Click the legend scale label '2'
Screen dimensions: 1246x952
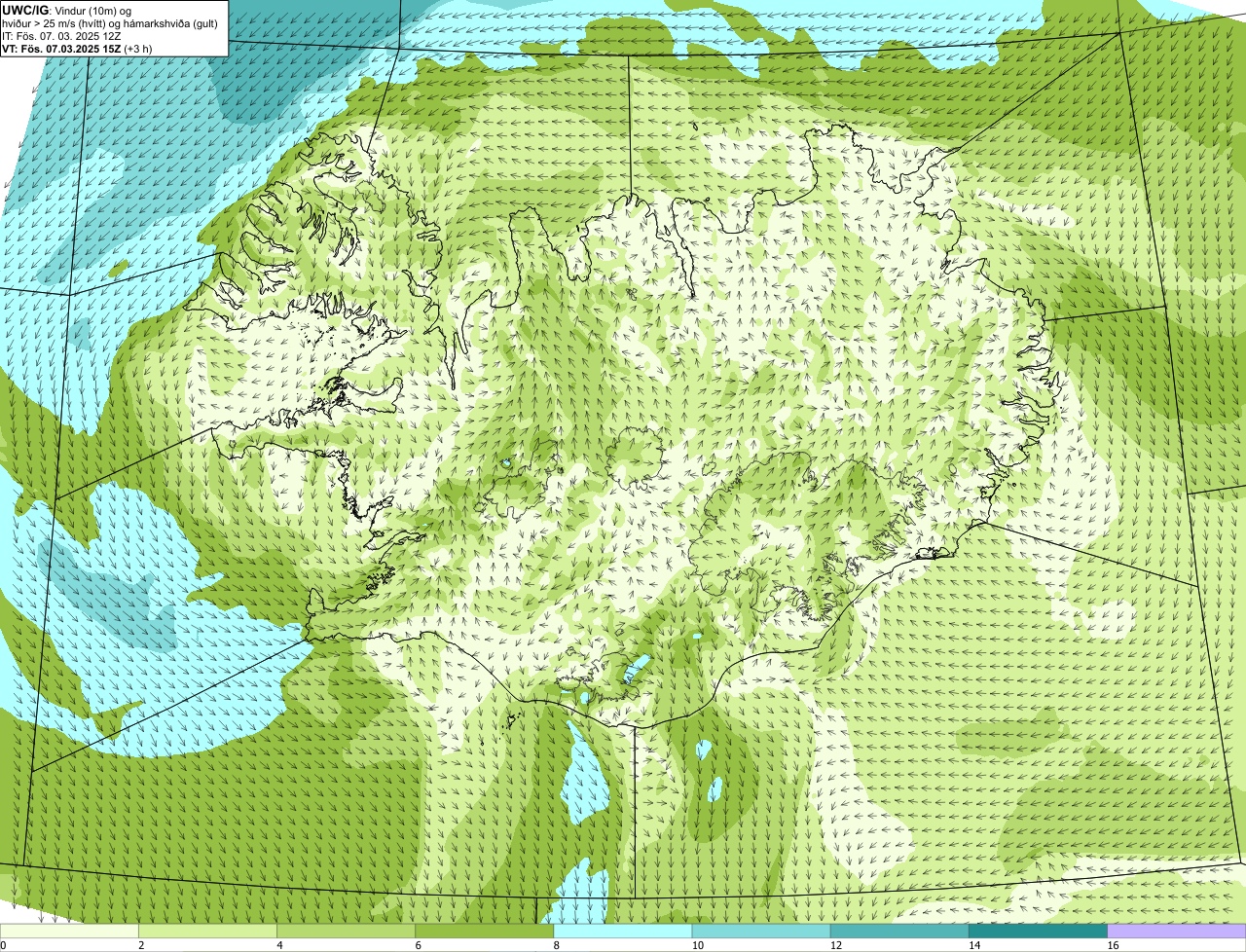pos(141,945)
